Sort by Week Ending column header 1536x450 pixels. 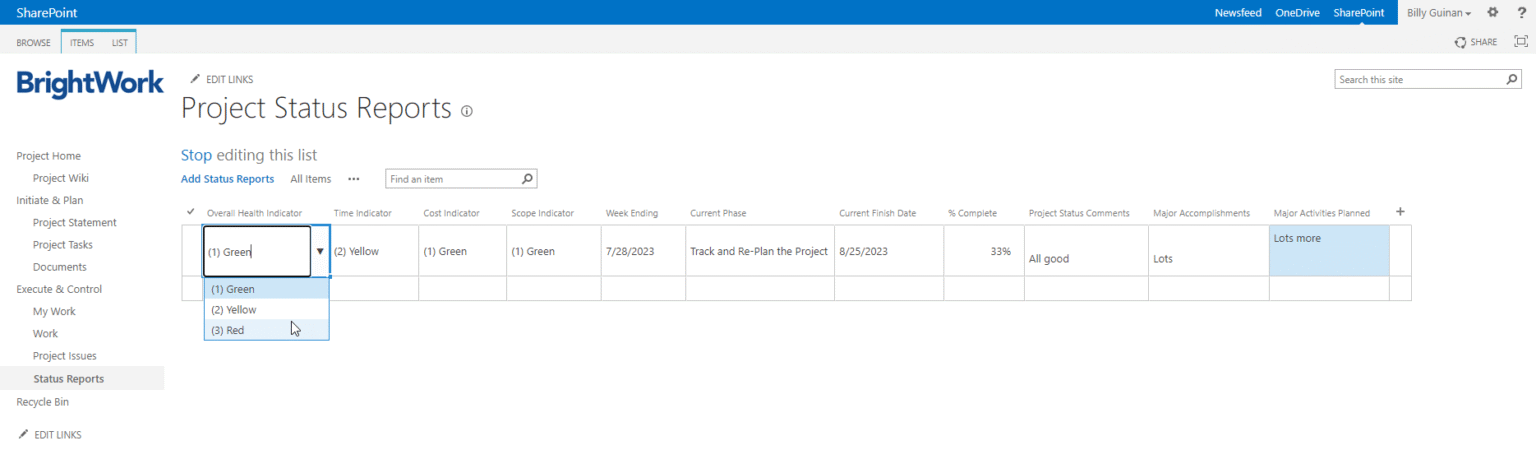(x=631, y=213)
